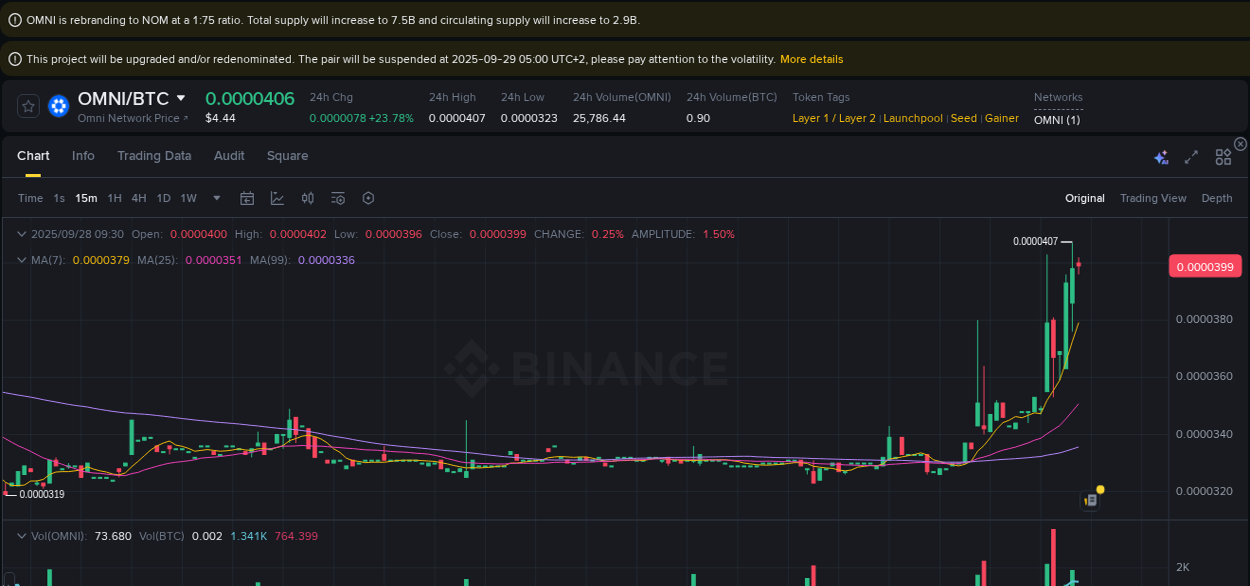The width and height of the screenshot is (1250, 586).
Task: Open the Square tab
Action: coord(287,156)
